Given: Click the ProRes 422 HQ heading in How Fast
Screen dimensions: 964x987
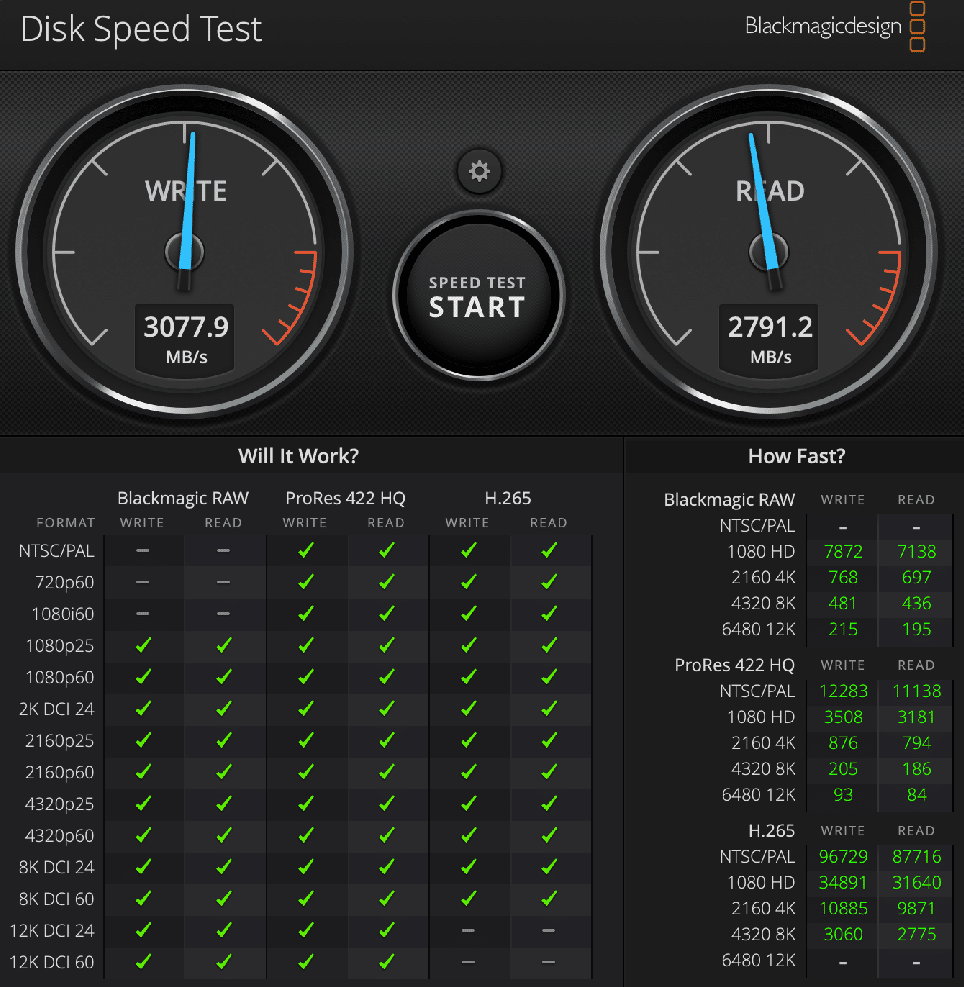Looking at the screenshot, I should tap(735, 665).
